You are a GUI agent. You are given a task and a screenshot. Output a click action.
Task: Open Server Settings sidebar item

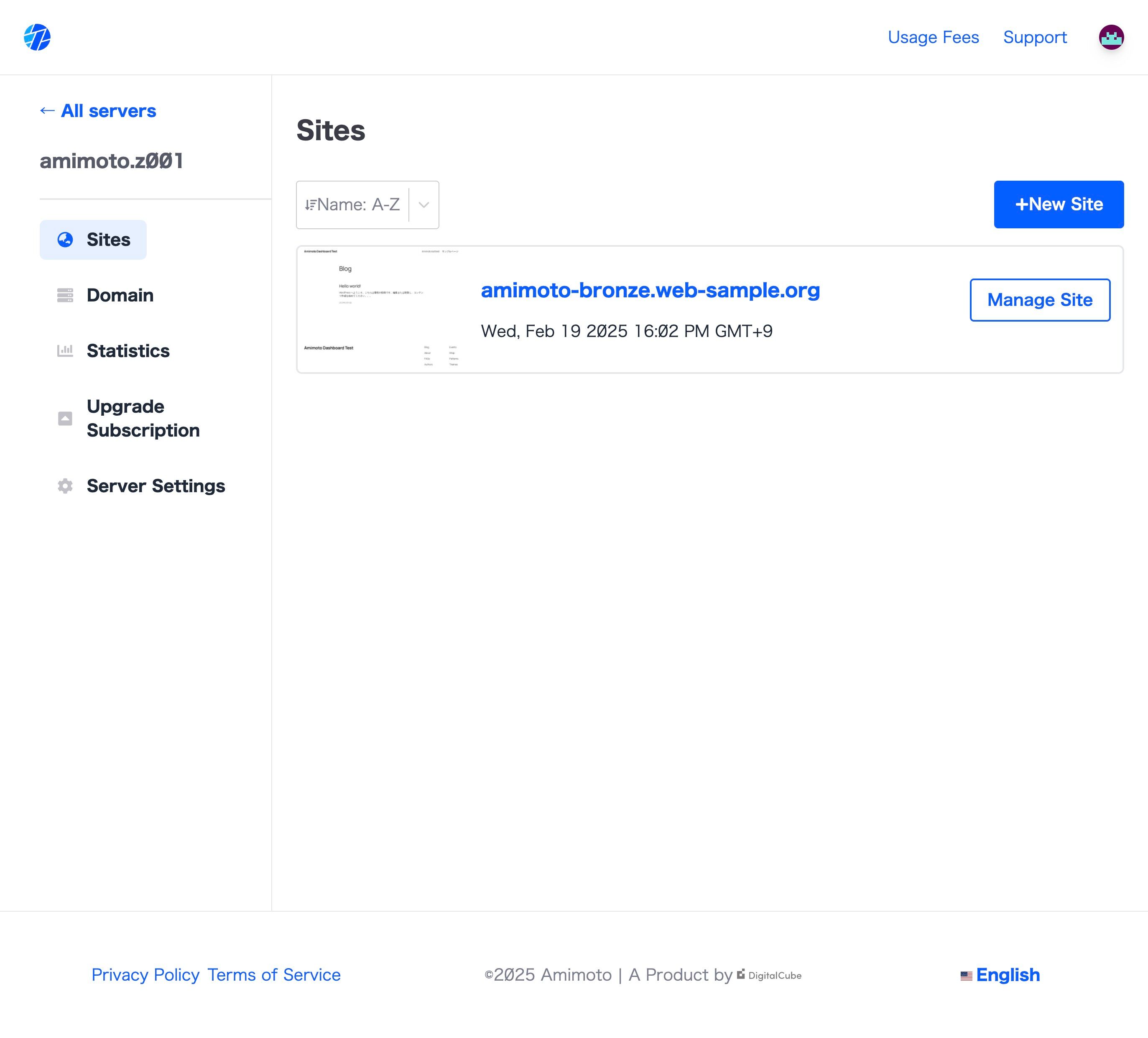tap(156, 486)
